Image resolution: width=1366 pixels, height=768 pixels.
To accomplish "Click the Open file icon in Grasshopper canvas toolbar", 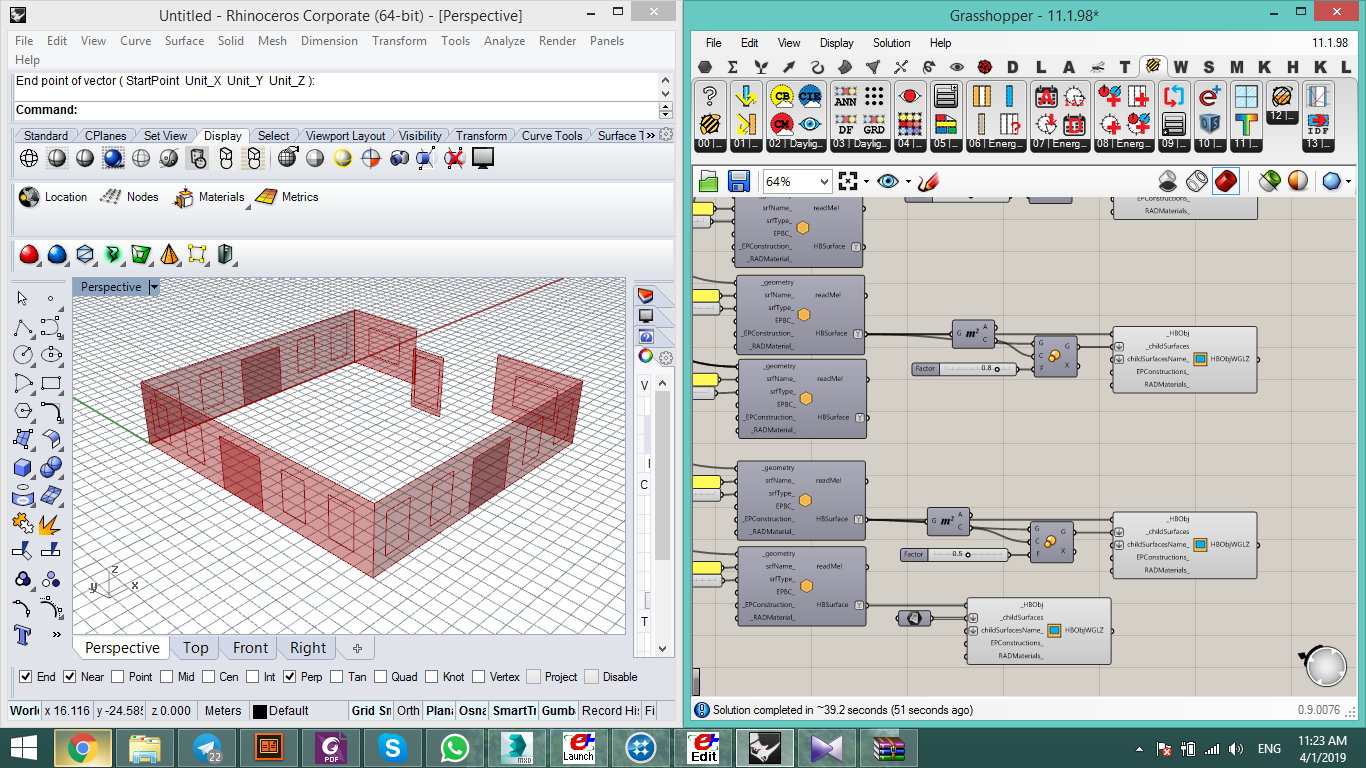I will tap(709, 181).
